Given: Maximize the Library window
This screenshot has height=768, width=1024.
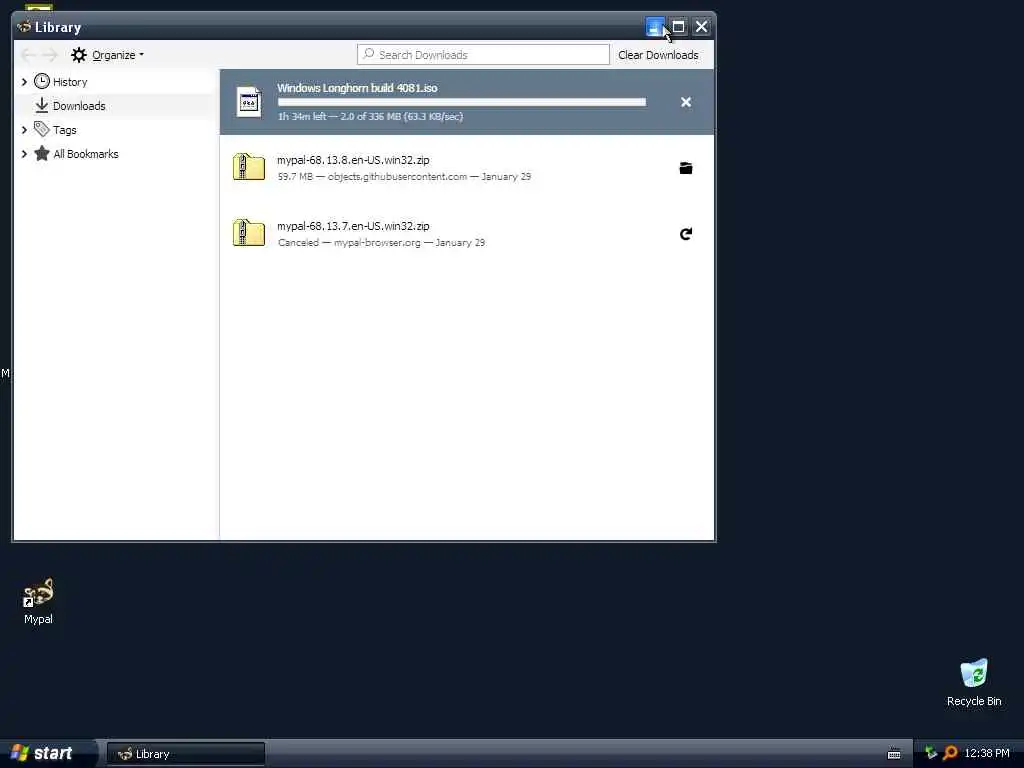Looking at the screenshot, I should (679, 27).
